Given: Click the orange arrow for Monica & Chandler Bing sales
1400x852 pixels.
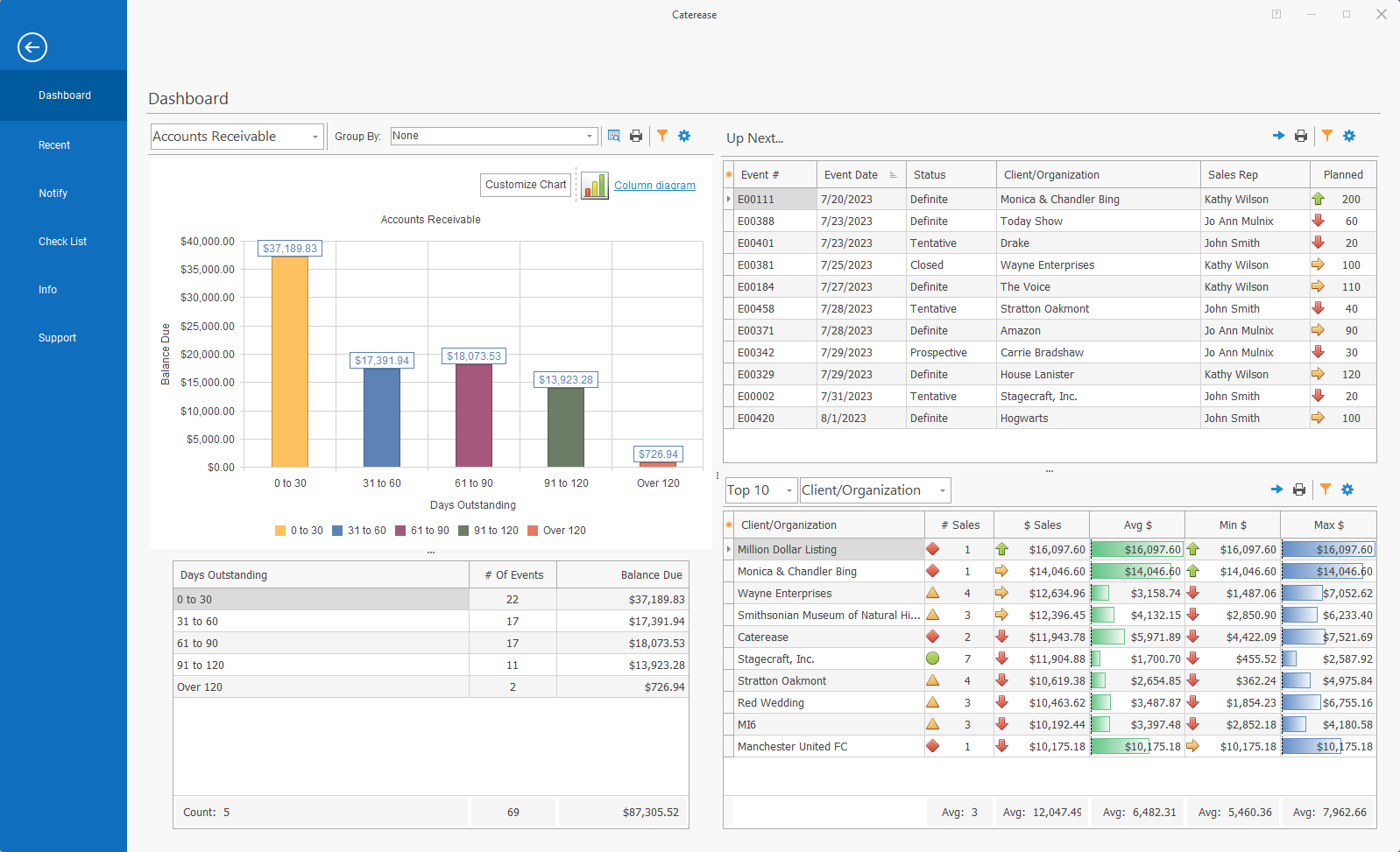Looking at the screenshot, I should [1001, 571].
